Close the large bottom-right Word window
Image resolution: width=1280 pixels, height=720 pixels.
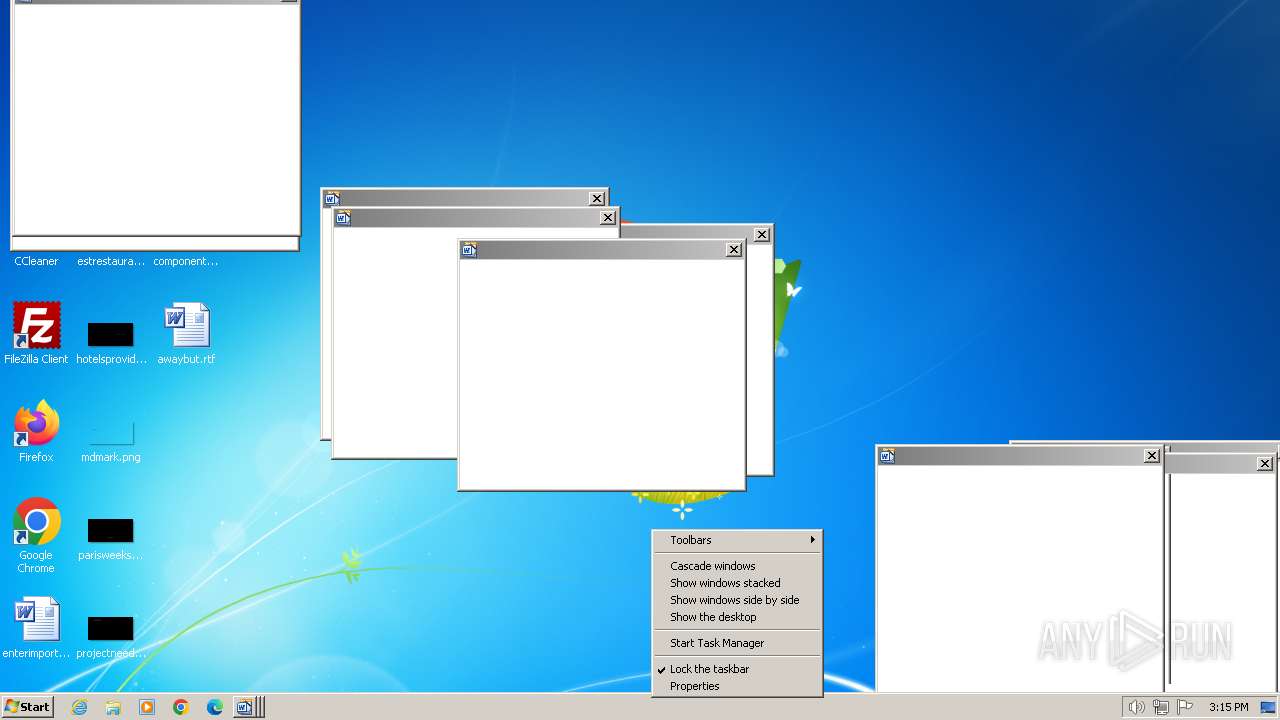[x=1152, y=456]
